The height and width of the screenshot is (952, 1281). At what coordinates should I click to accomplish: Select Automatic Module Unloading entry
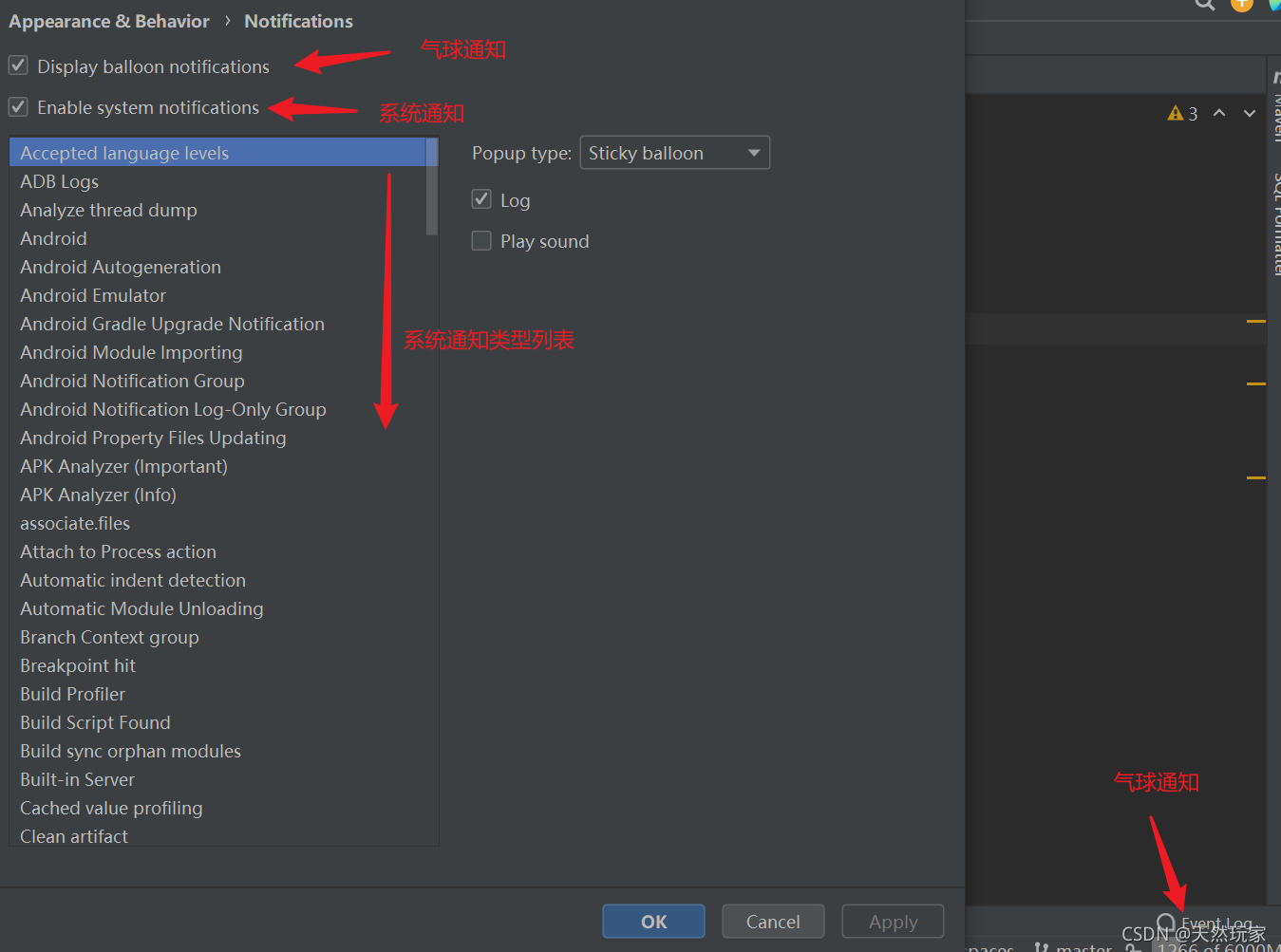[x=217, y=608]
